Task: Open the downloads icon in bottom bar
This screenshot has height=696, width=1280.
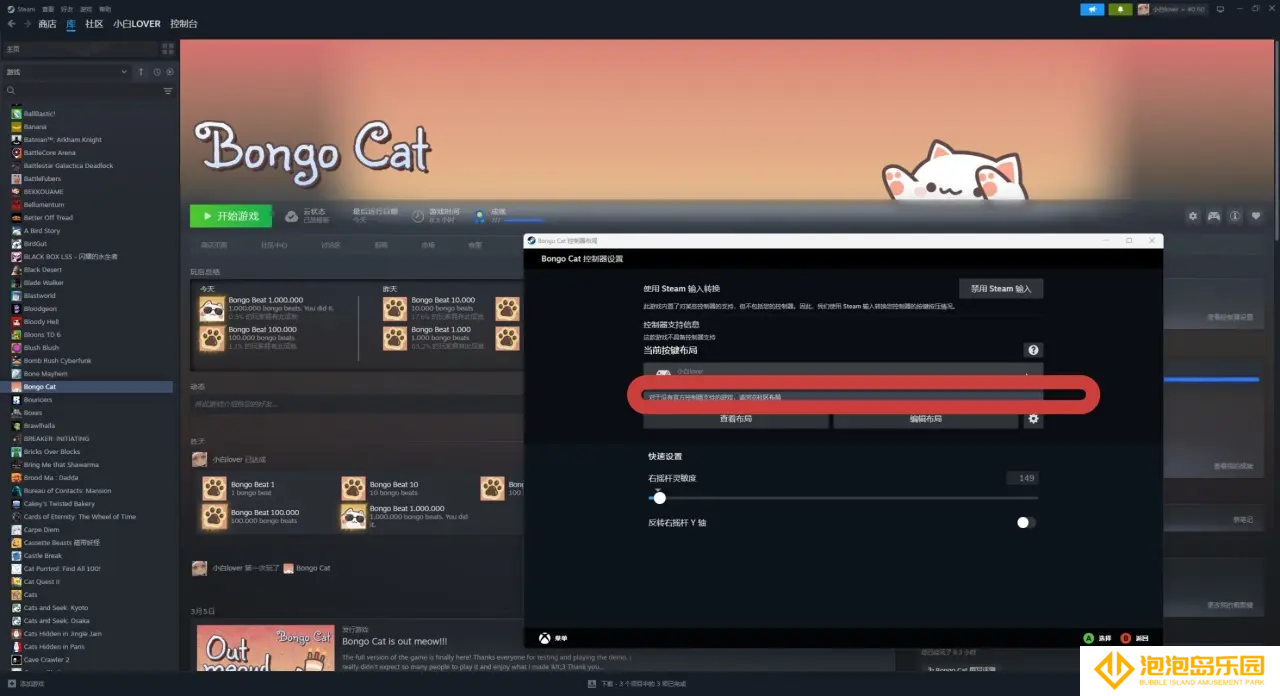Action: coord(592,684)
